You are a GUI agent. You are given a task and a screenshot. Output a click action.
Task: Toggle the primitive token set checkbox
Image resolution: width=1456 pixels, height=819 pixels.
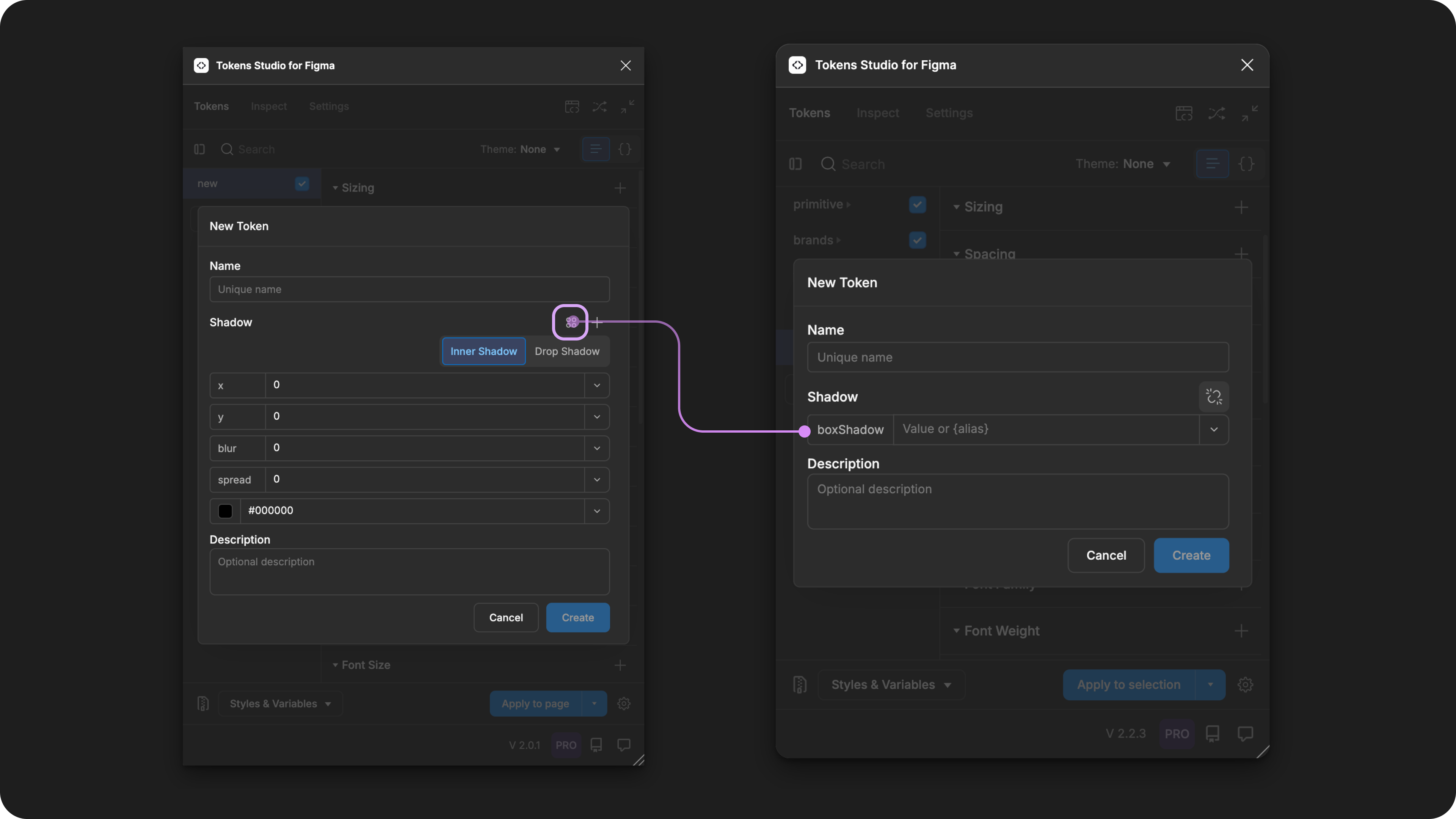[917, 205]
